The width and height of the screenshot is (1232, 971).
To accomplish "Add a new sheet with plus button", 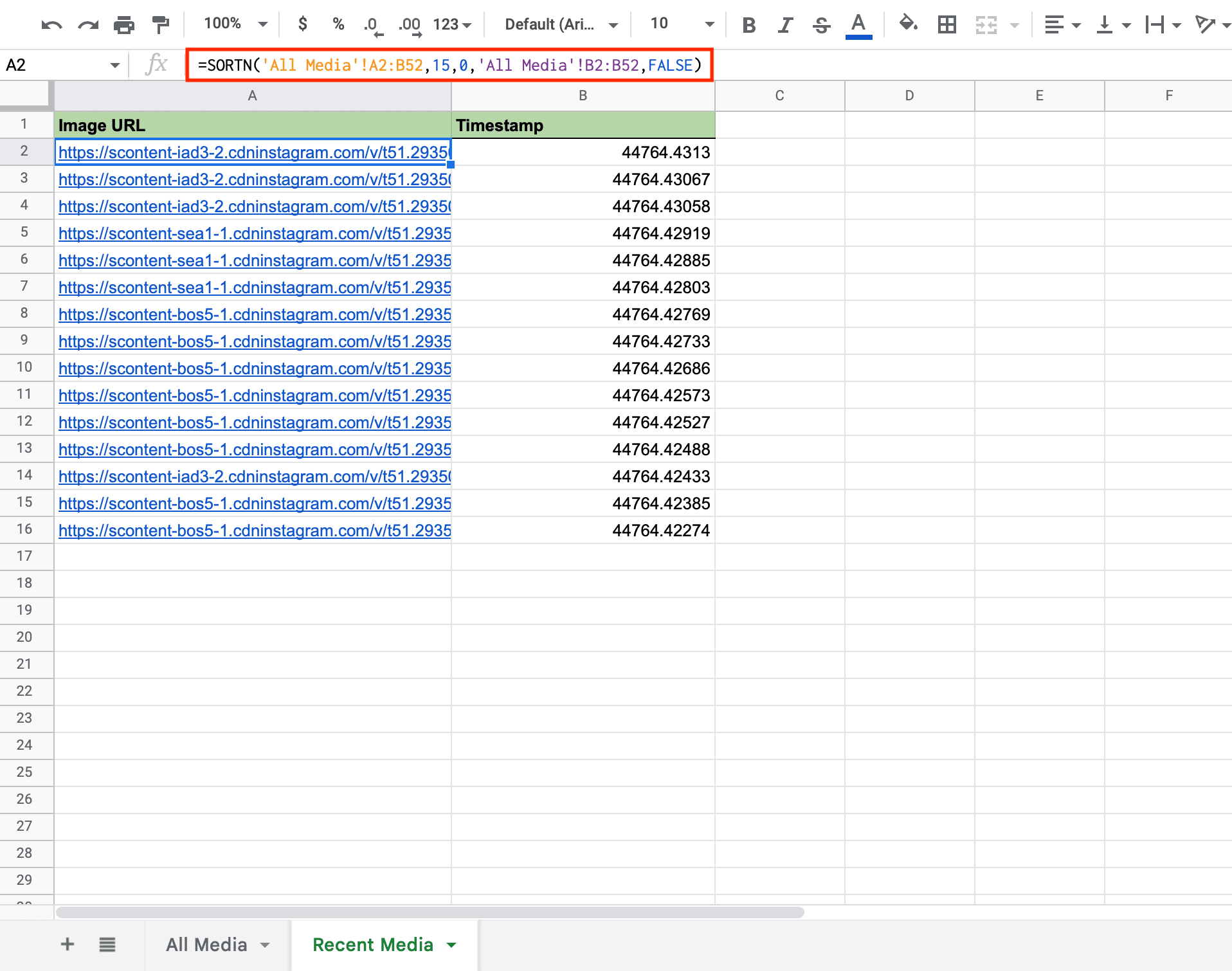I will pyautogui.click(x=67, y=944).
